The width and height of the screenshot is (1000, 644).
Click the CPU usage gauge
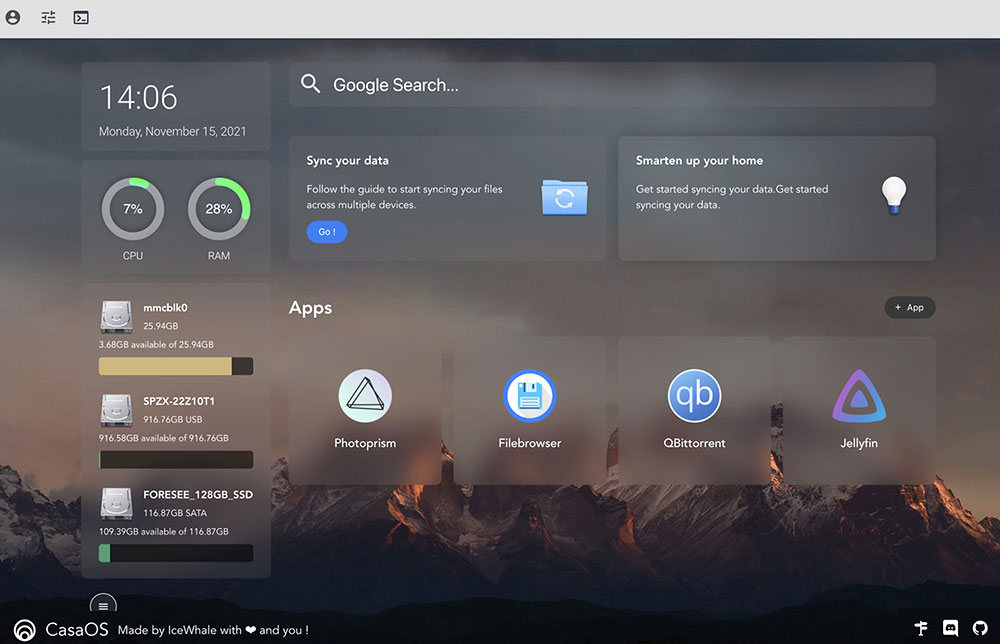tap(133, 209)
